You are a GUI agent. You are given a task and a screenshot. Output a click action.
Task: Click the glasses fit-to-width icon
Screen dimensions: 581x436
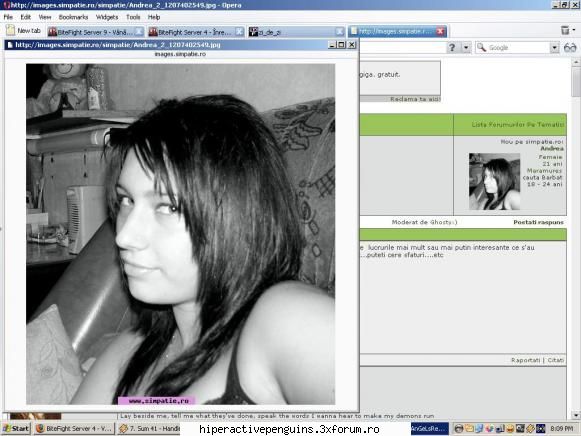pyautogui.click(x=570, y=48)
